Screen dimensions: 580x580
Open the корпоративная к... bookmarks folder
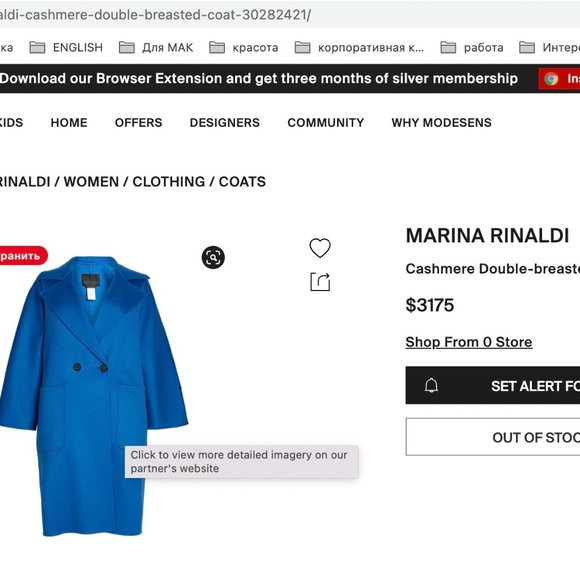(x=360, y=47)
